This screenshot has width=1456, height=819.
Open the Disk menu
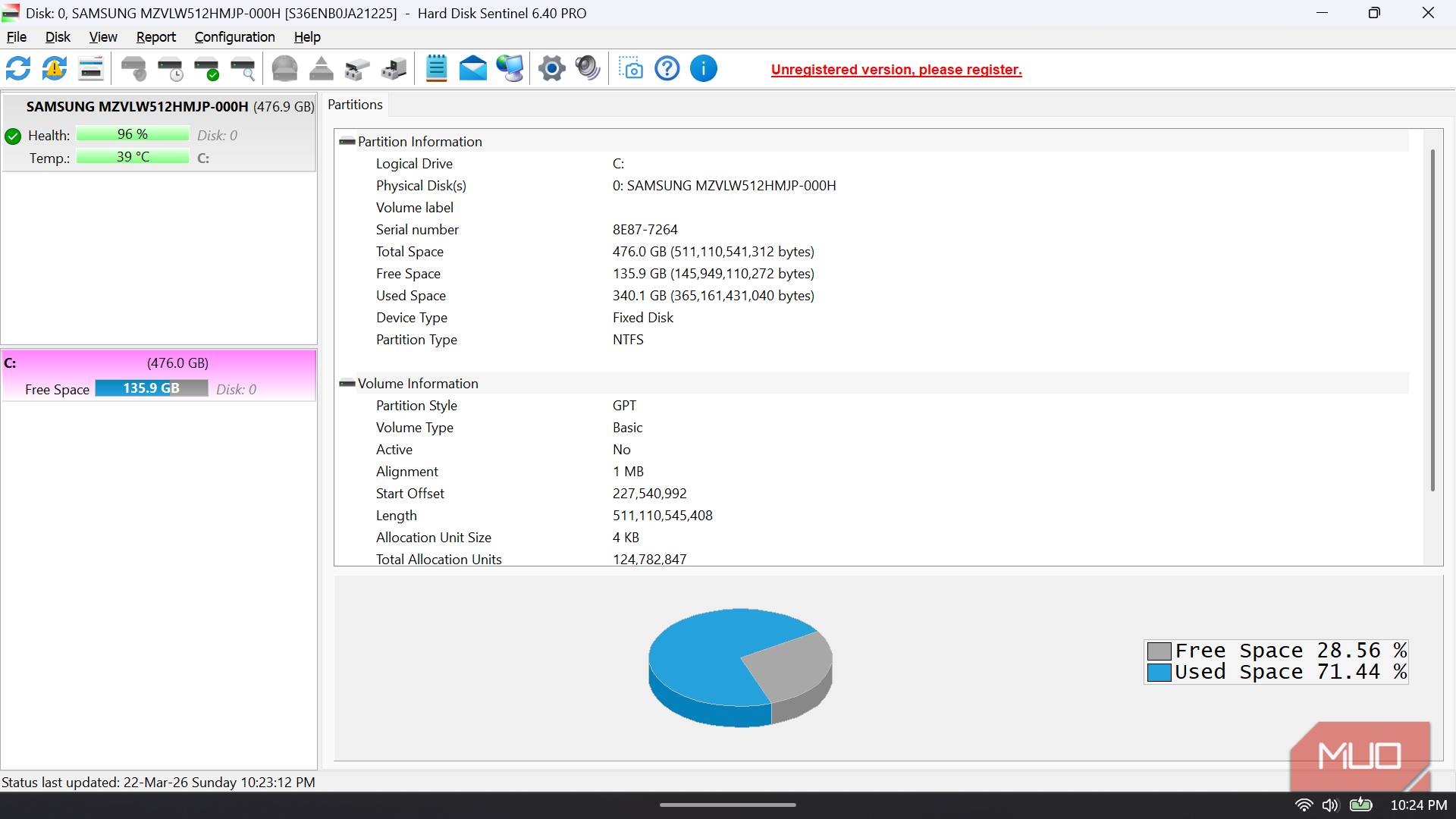click(x=58, y=37)
